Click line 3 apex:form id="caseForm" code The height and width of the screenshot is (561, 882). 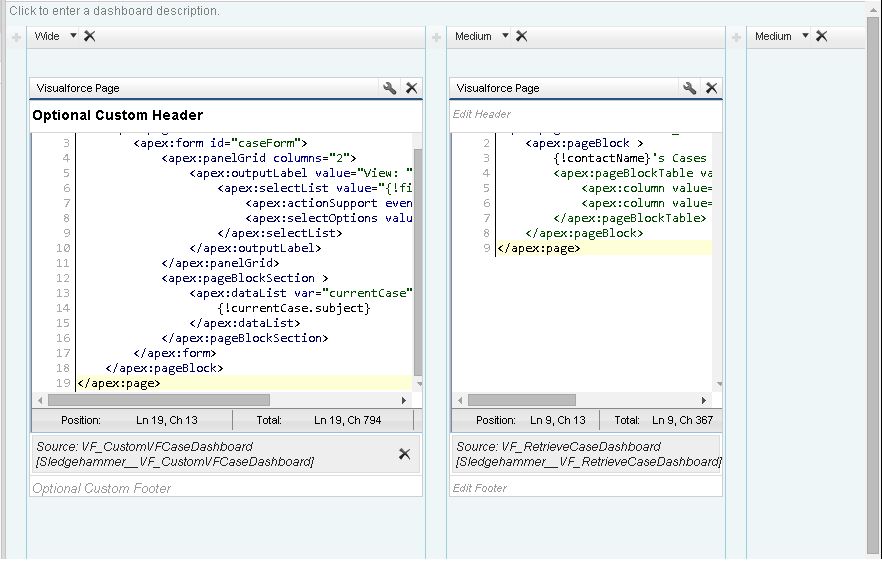click(x=220, y=143)
